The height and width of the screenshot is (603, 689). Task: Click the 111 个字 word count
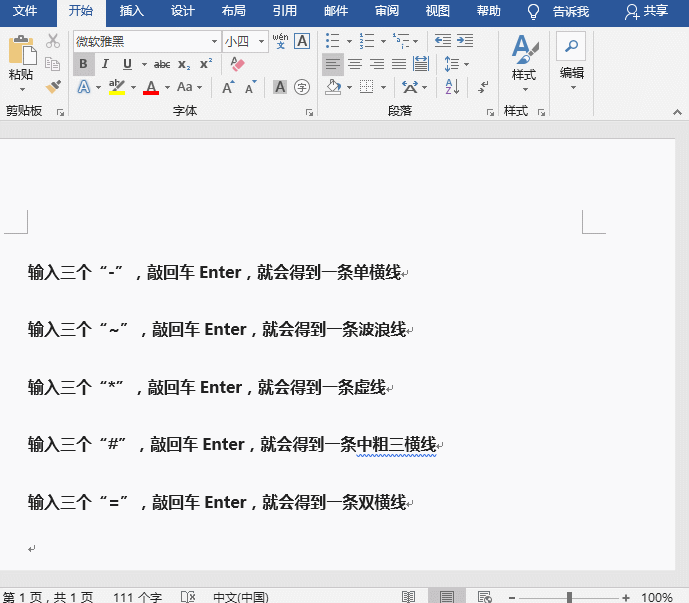[x=138, y=597]
